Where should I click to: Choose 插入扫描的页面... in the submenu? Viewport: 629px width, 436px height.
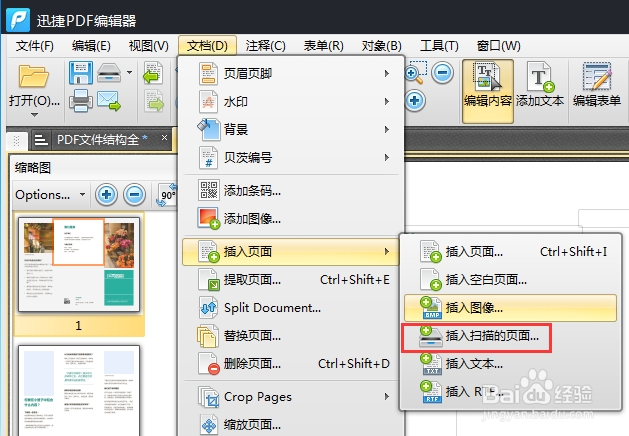click(510, 336)
